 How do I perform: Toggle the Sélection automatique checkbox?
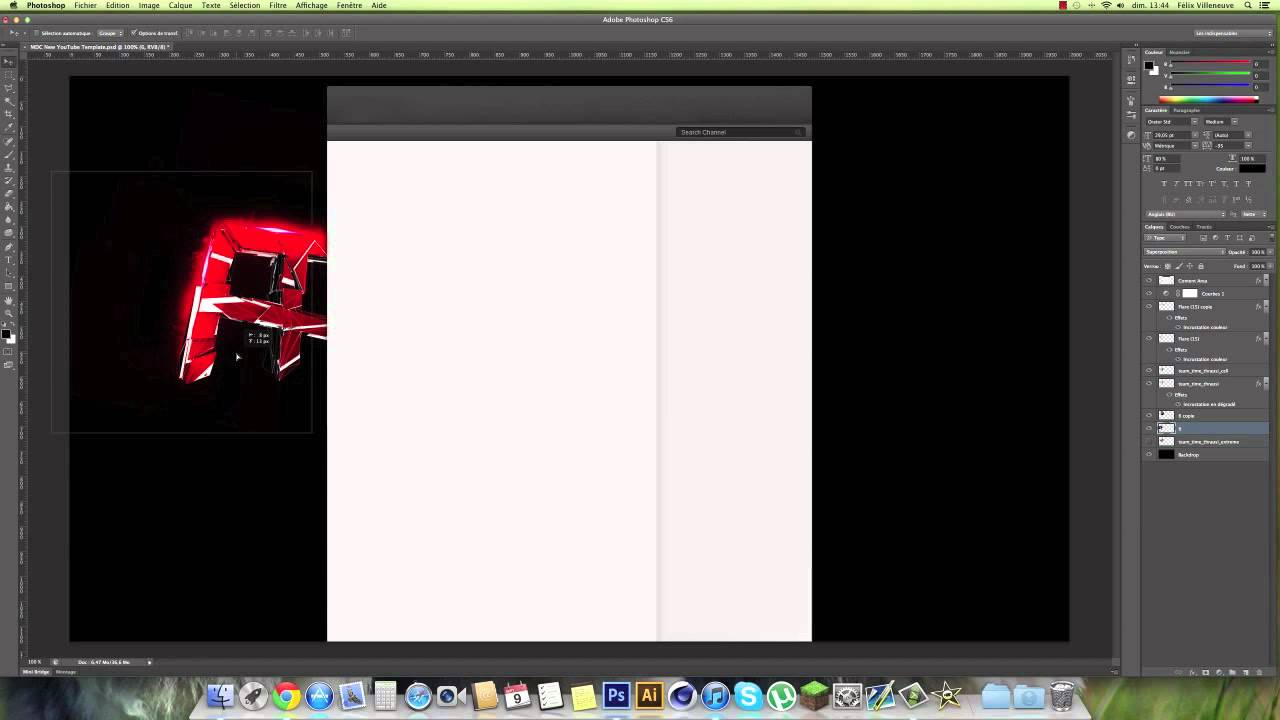(38, 33)
